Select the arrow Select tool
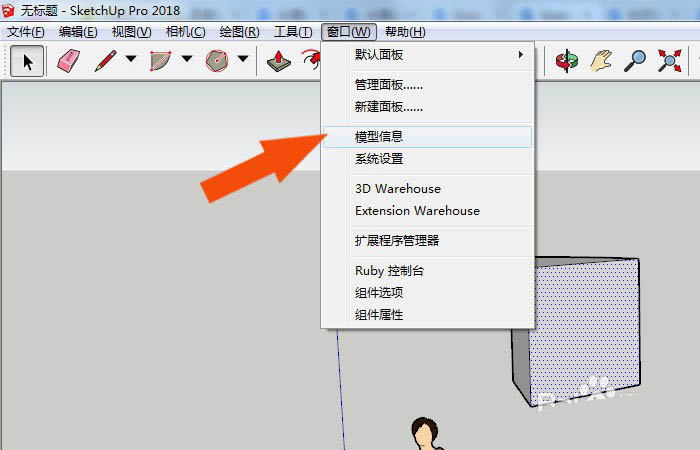700x450 pixels. pyautogui.click(x=27, y=61)
